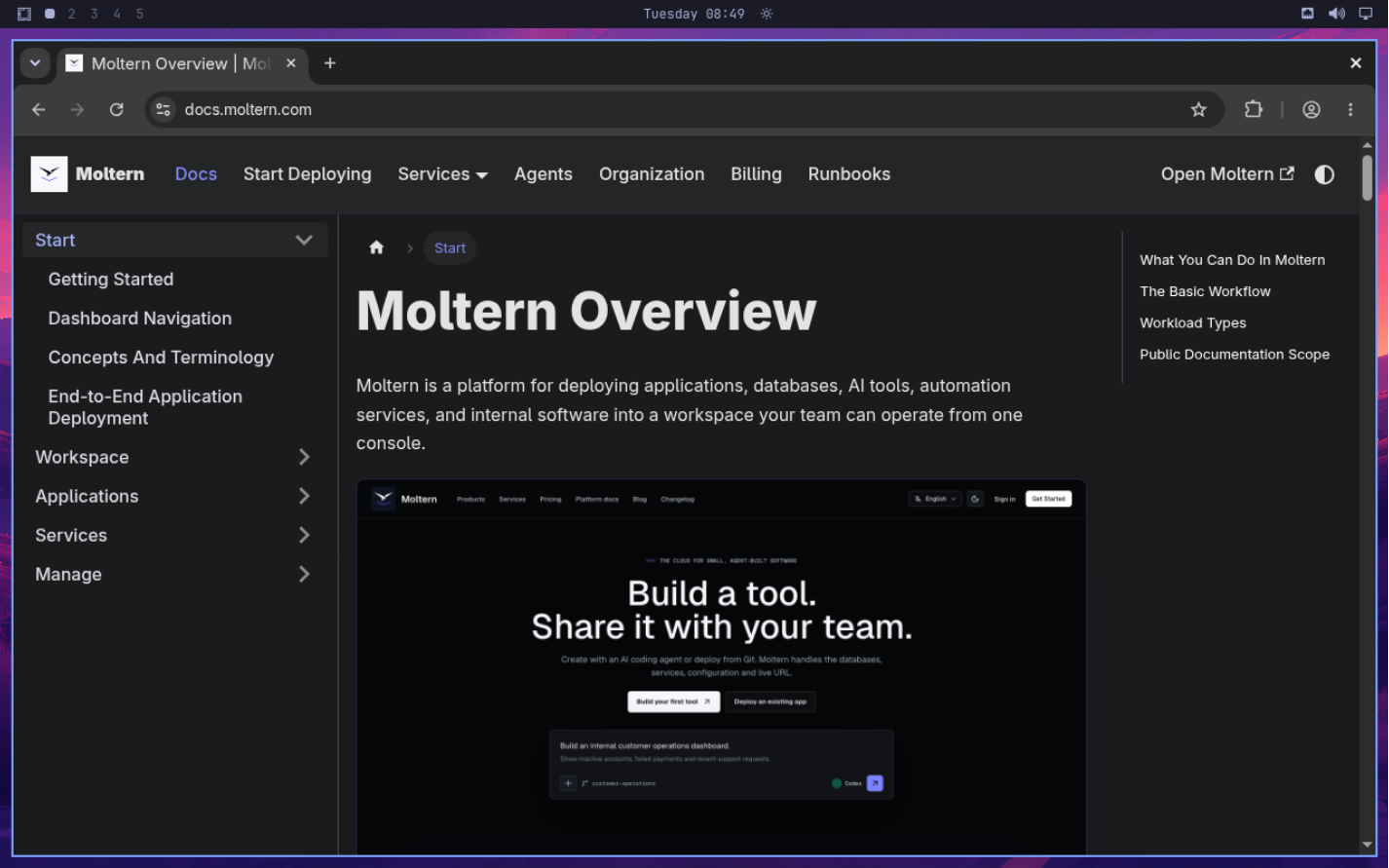Jump to Public Documentation Scope section
Image resolution: width=1389 pixels, height=868 pixels.
click(1234, 355)
